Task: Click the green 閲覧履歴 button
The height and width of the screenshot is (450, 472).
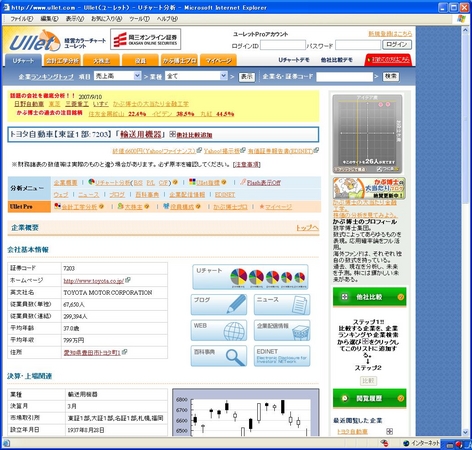Action: coord(369,398)
